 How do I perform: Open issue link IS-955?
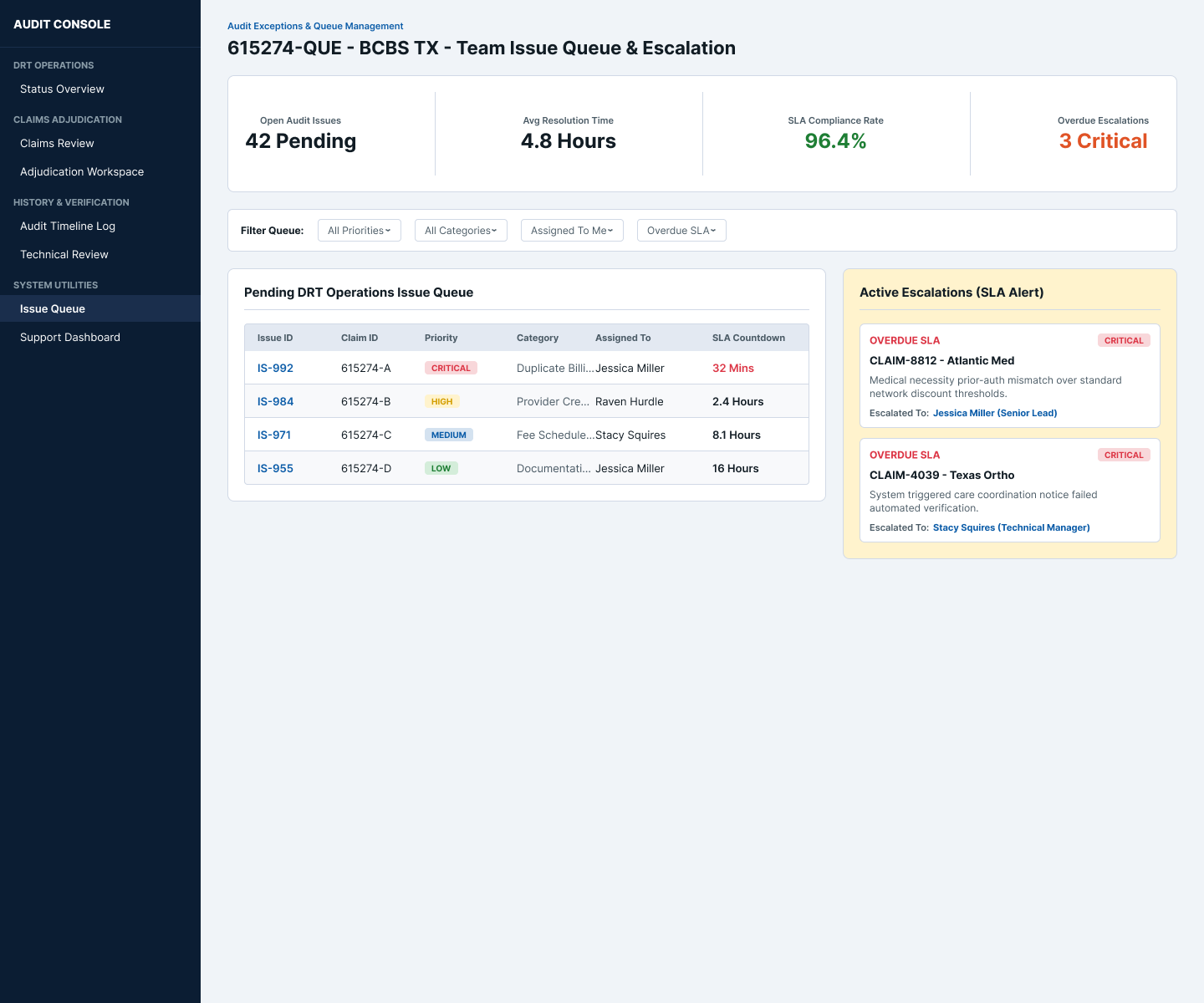(x=275, y=468)
